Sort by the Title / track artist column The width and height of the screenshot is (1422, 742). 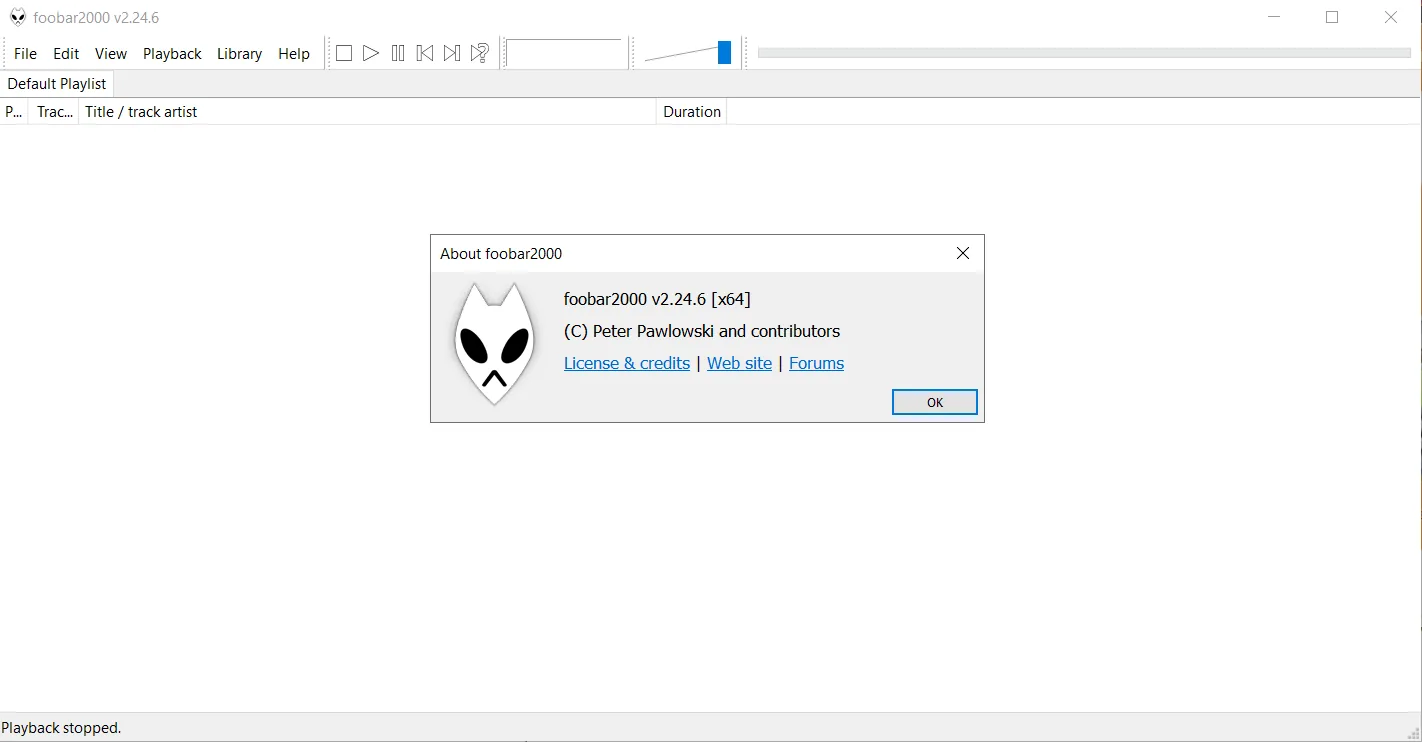[367, 112]
